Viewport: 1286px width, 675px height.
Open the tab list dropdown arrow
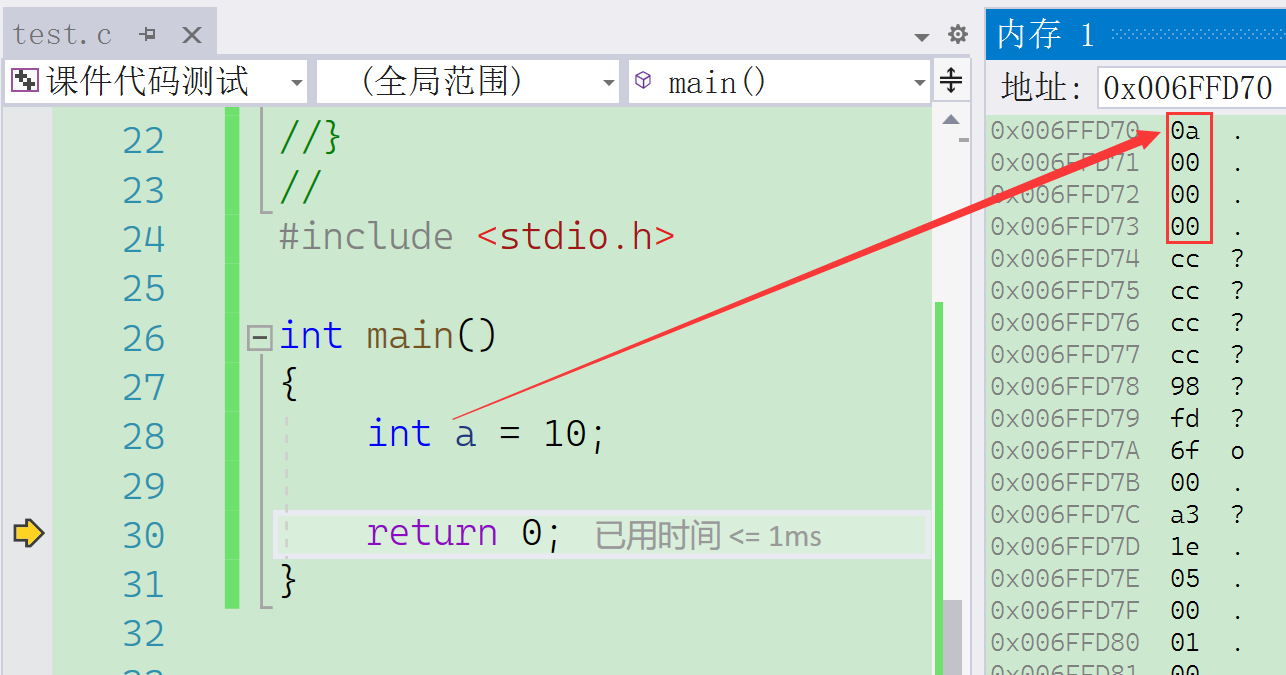[x=922, y=37]
